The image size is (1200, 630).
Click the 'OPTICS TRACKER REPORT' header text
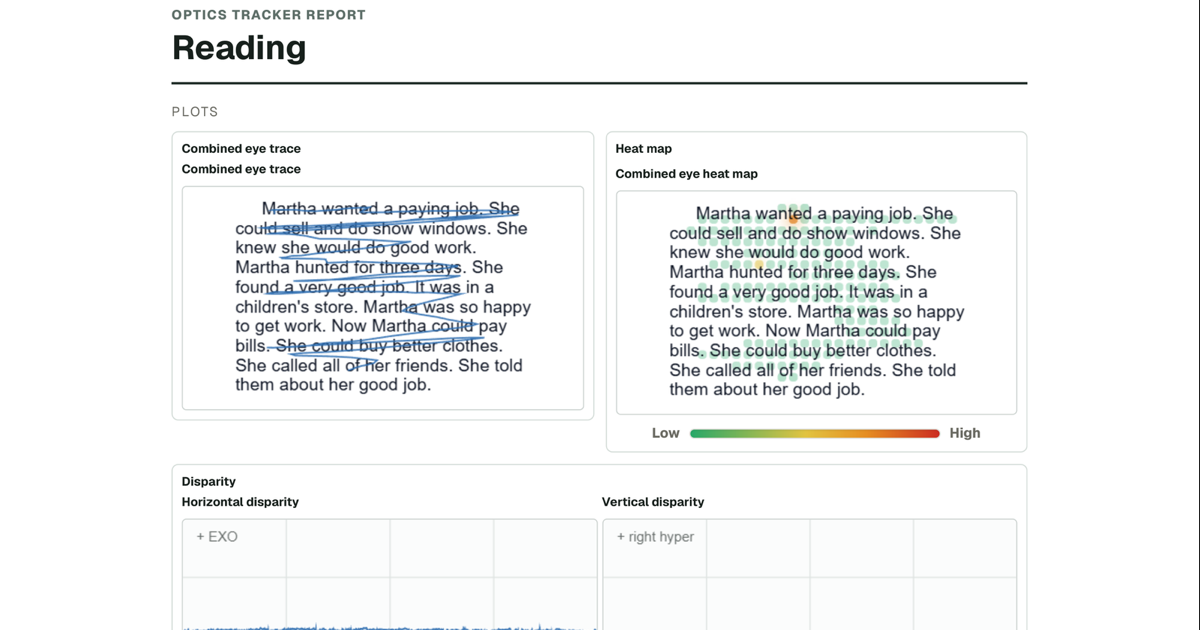pyautogui.click(x=268, y=15)
